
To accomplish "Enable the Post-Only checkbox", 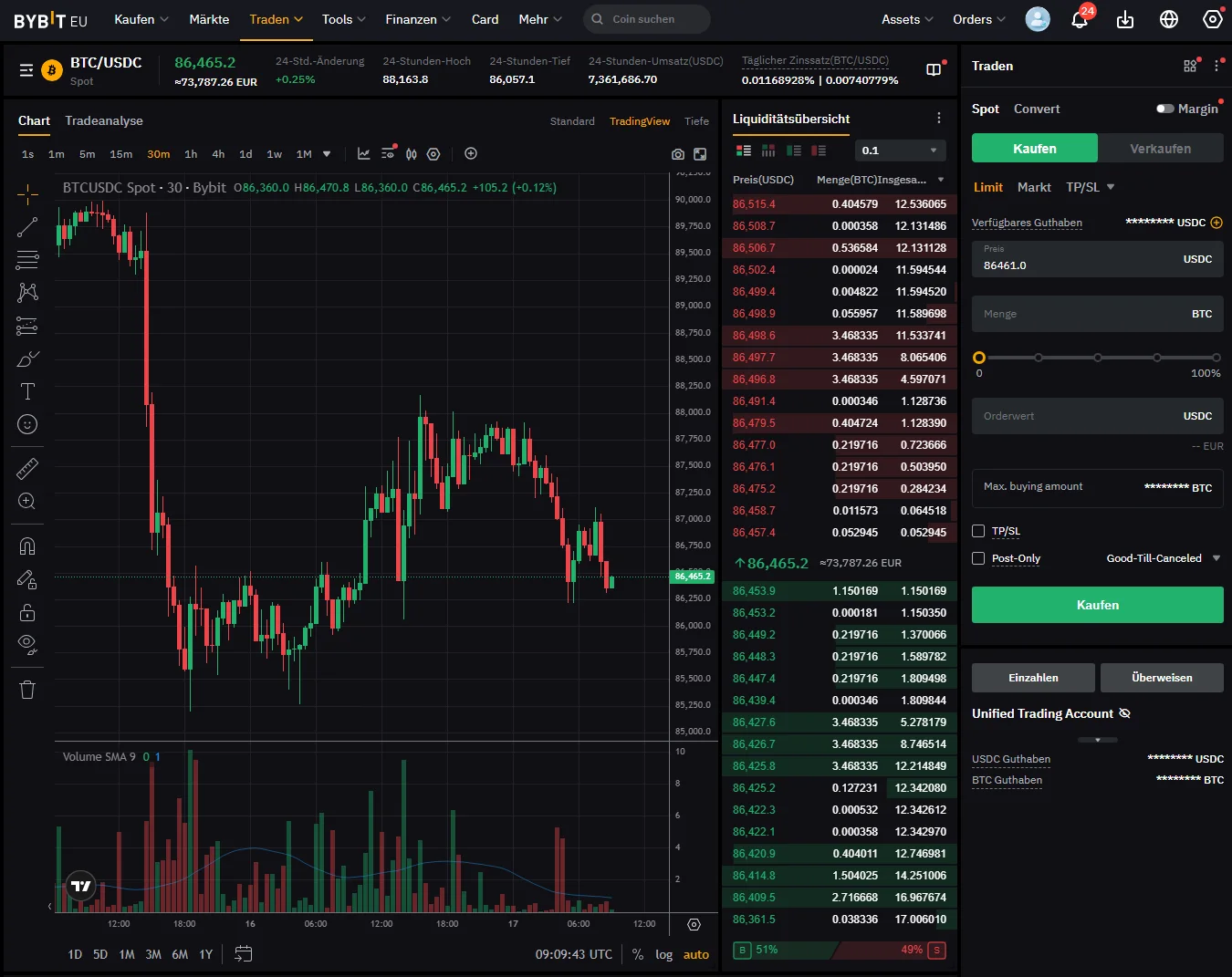I will tap(978, 558).
